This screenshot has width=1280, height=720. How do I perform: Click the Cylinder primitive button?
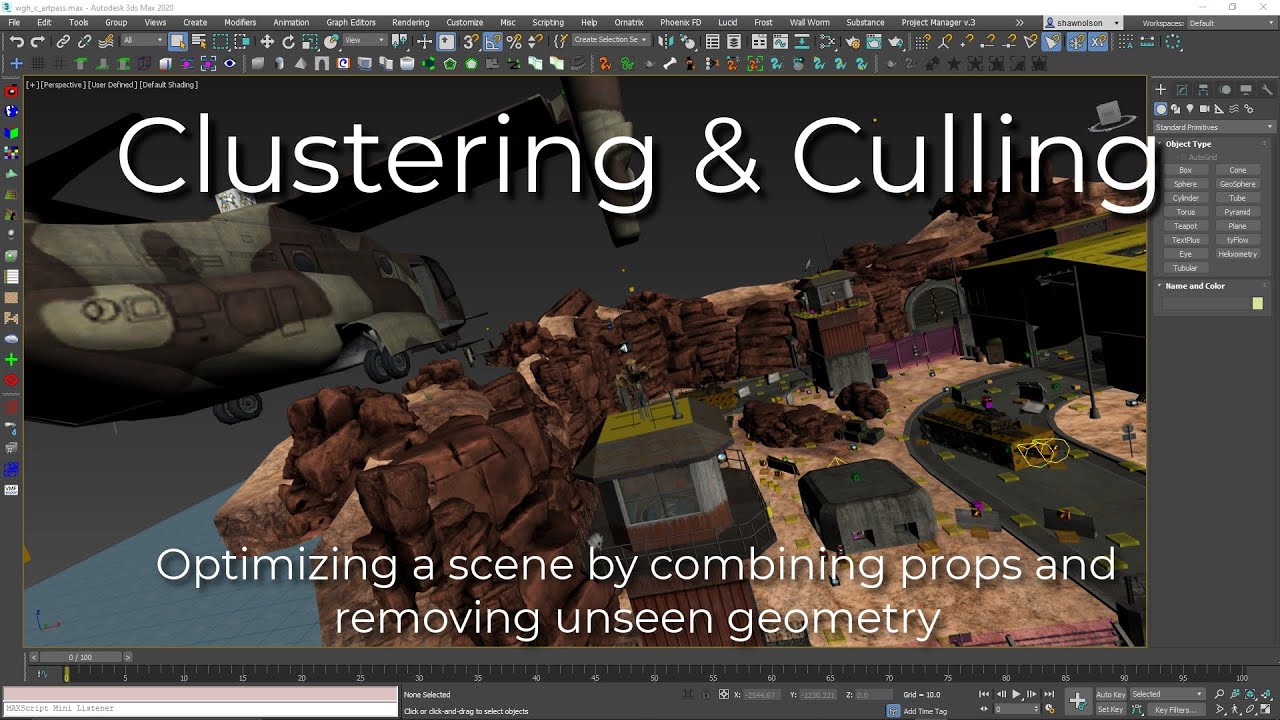pos(1185,198)
